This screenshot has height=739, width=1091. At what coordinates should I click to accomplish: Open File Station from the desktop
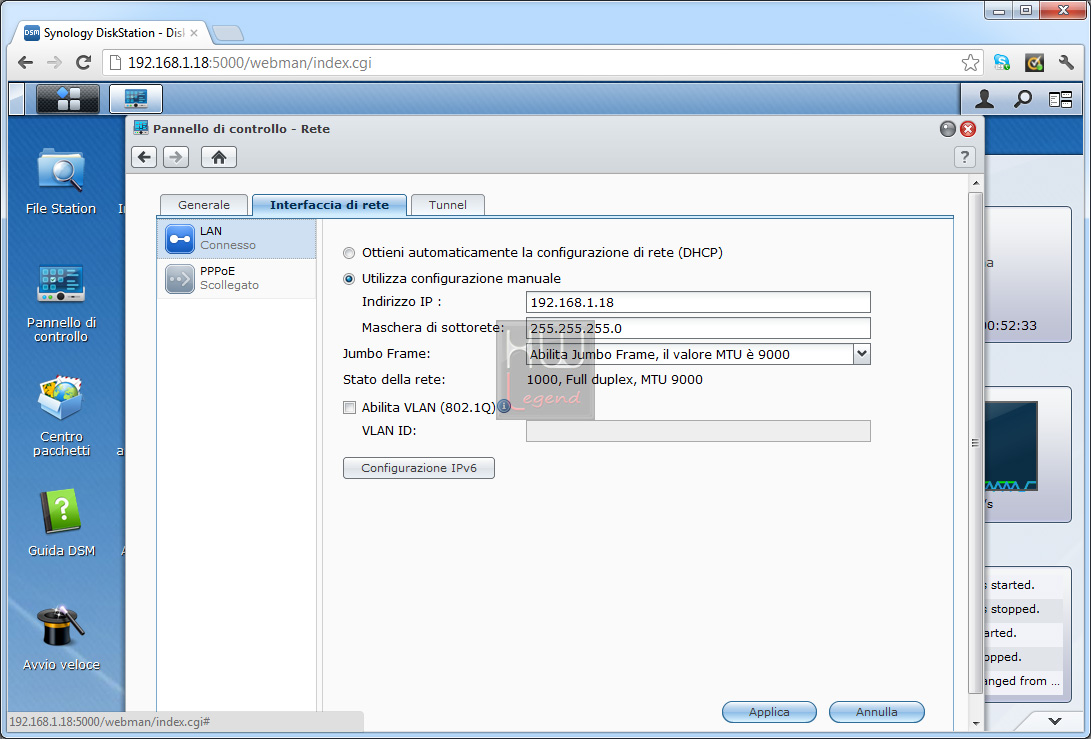(61, 182)
